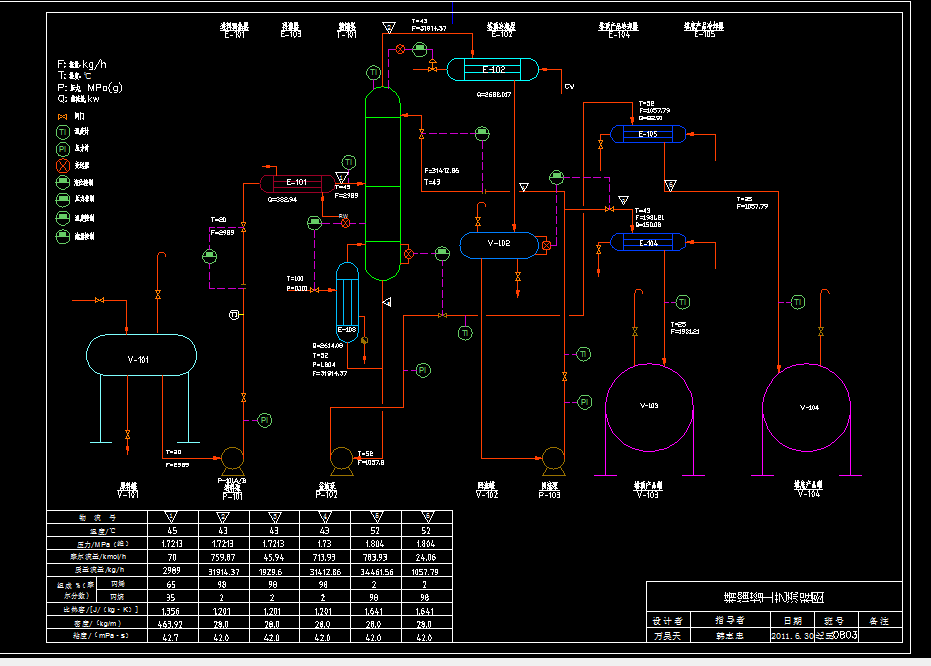Click the table cell reading 2989
This screenshot has height=666, width=931.
(x=172, y=570)
